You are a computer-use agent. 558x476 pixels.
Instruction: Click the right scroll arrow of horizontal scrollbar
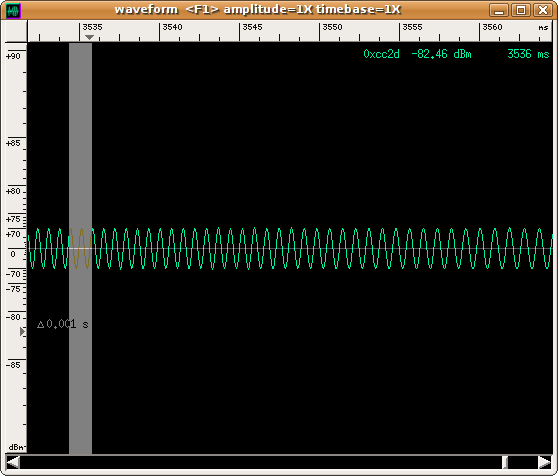pyautogui.click(x=544, y=462)
